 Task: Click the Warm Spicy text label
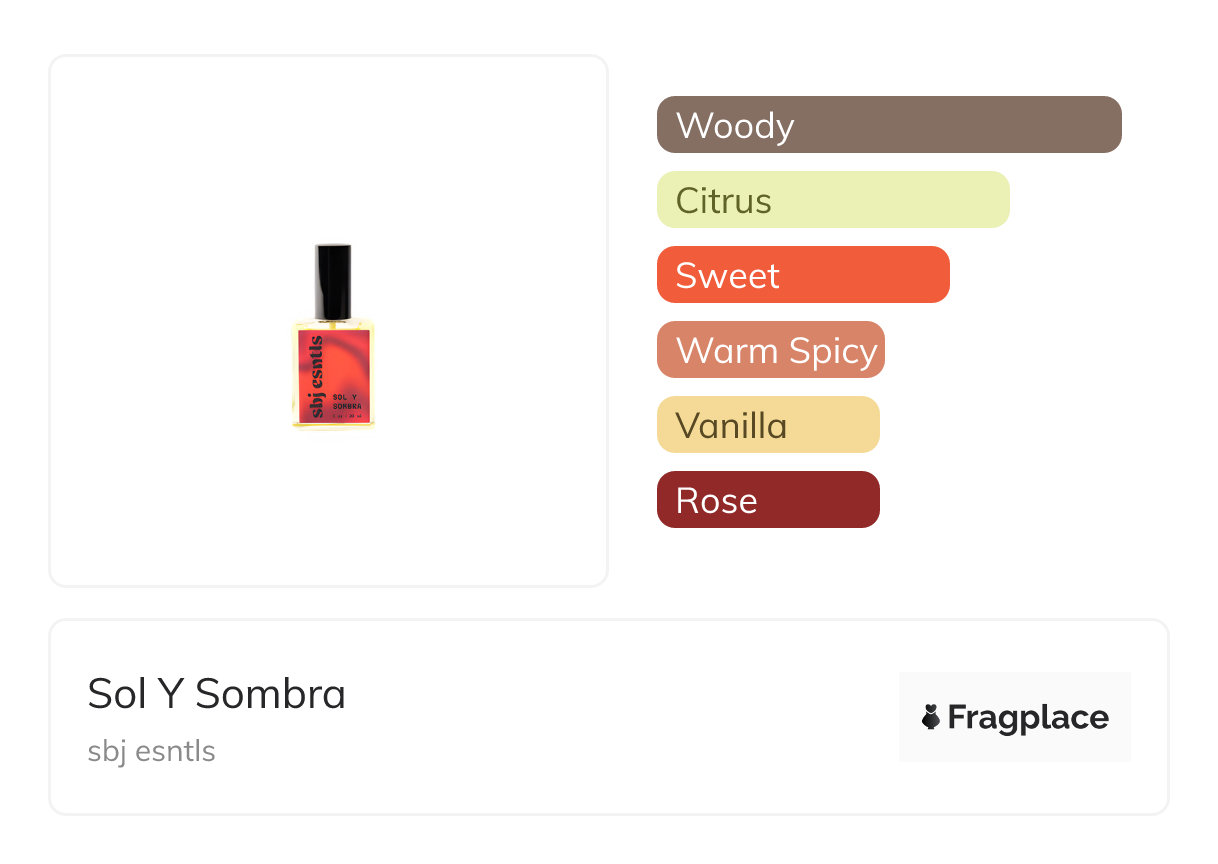(776, 351)
